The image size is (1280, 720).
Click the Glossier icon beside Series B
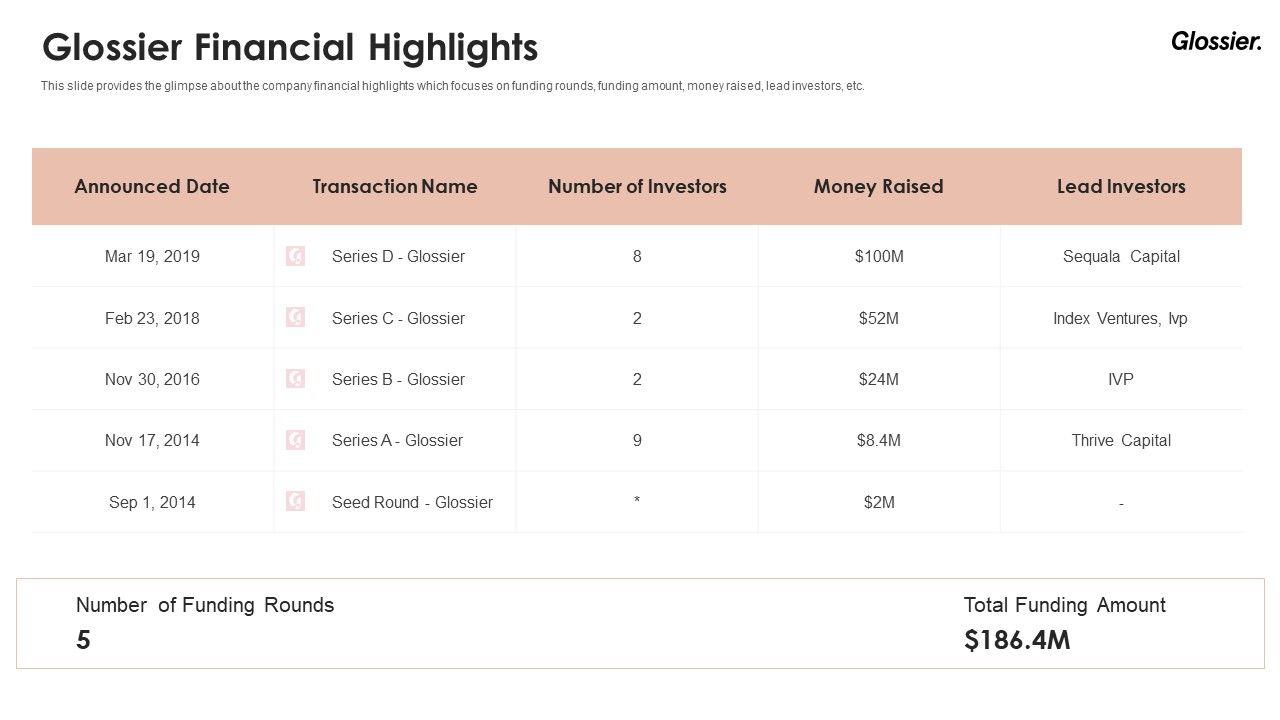tap(295, 379)
